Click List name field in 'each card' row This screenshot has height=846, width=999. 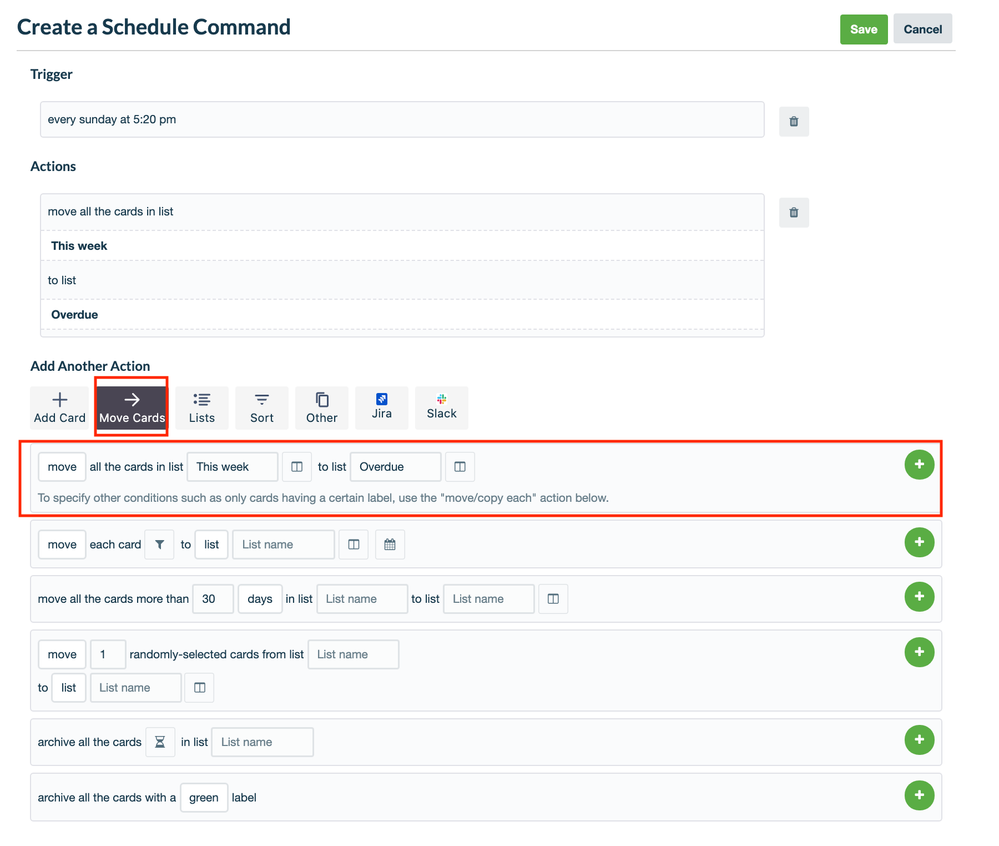coord(284,545)
